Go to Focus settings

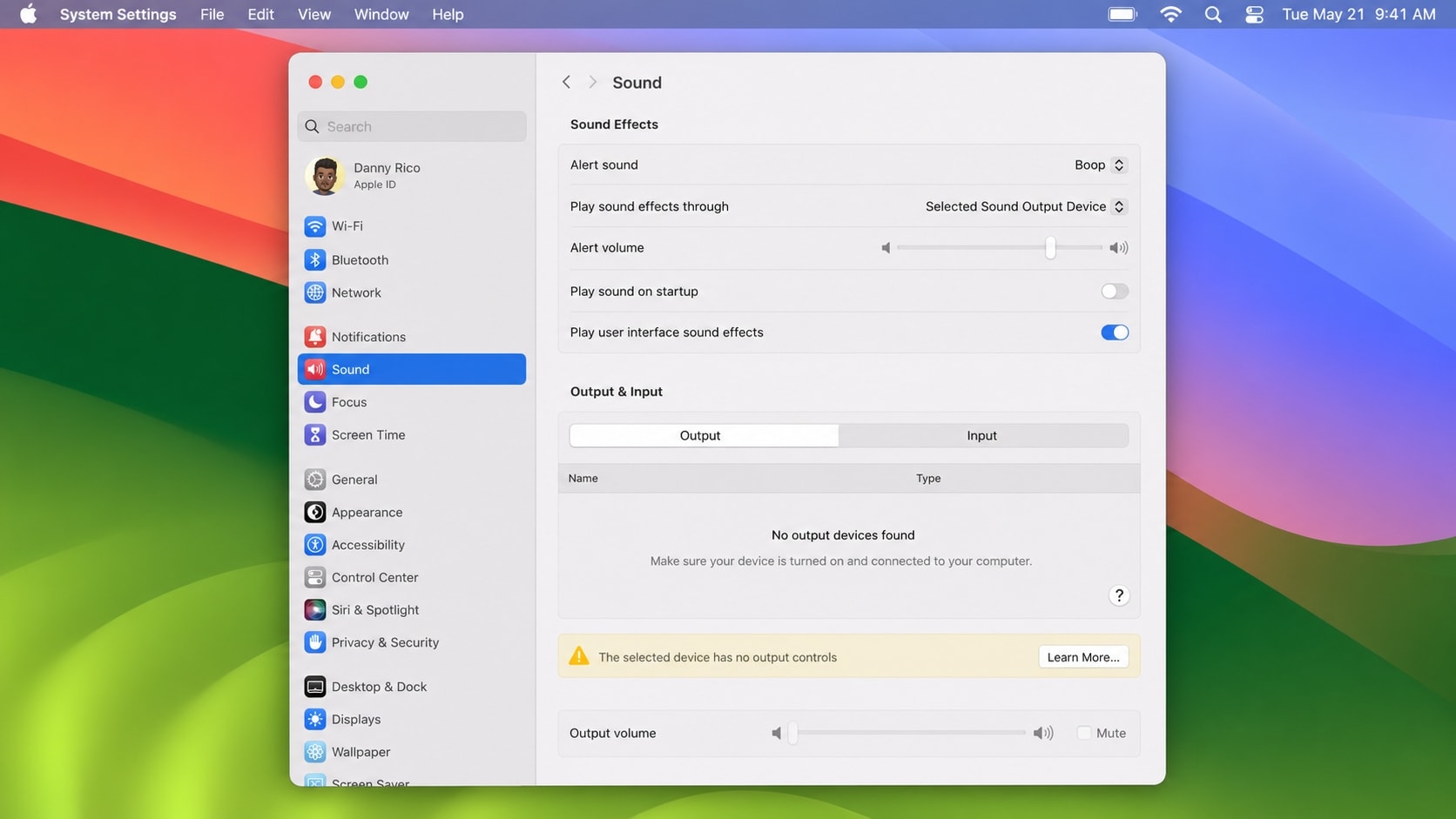[411, 402]
